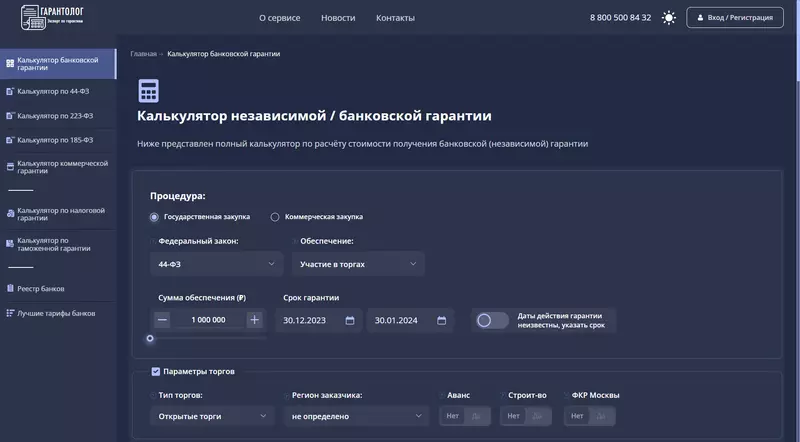Toggle the ФКР Москвы Нет/Да switch
800x442 pixels.
[590, 416]
